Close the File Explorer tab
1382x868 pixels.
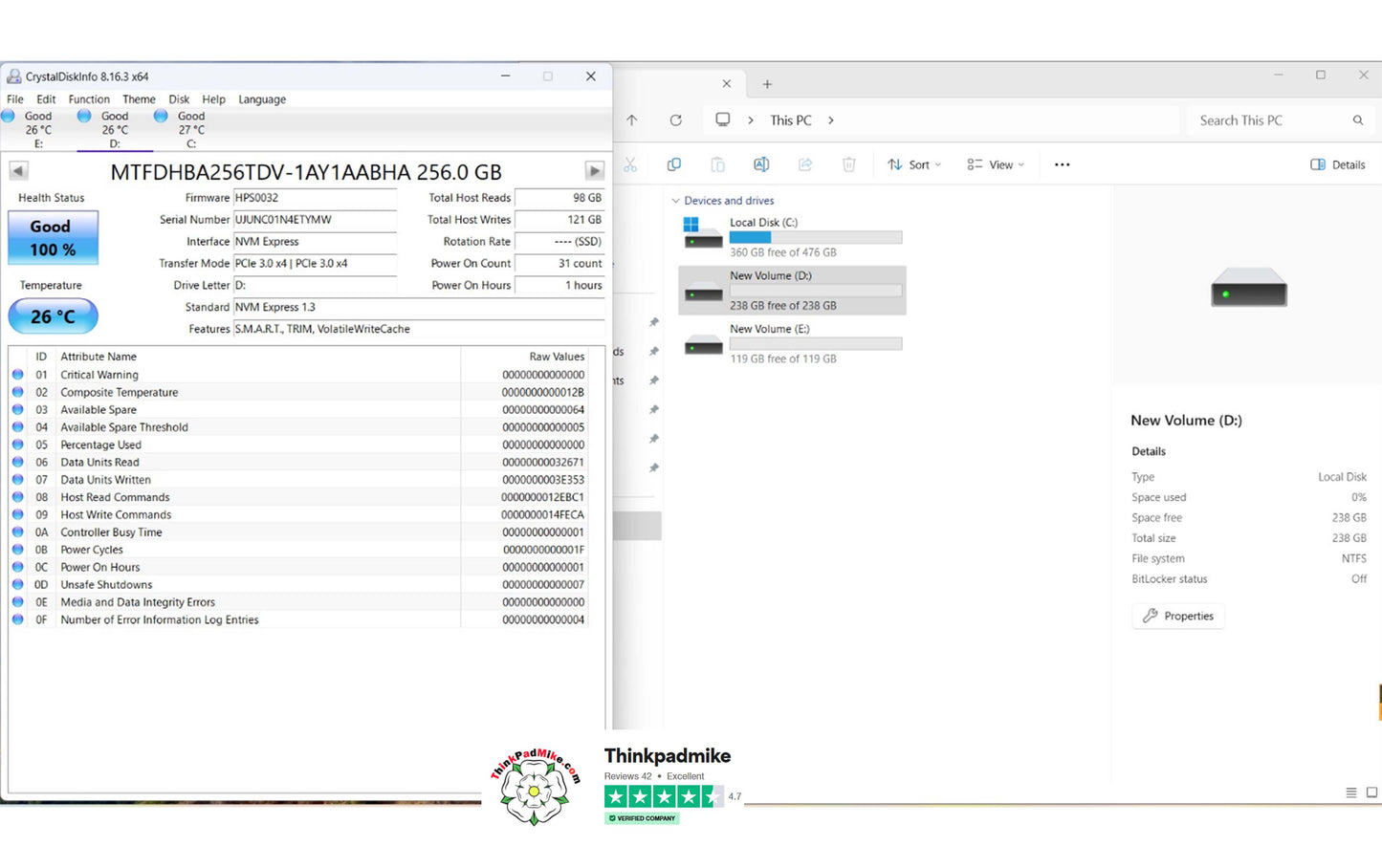726,84
